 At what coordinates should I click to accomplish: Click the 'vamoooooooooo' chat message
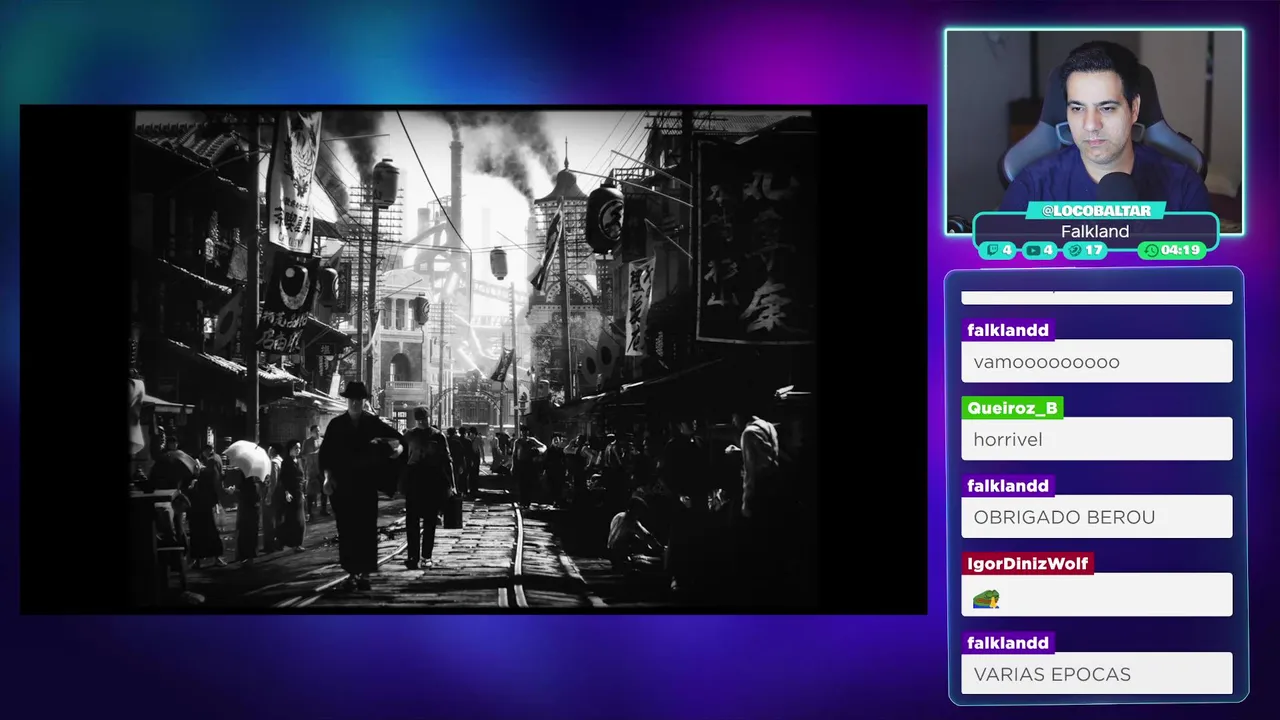1096,361
